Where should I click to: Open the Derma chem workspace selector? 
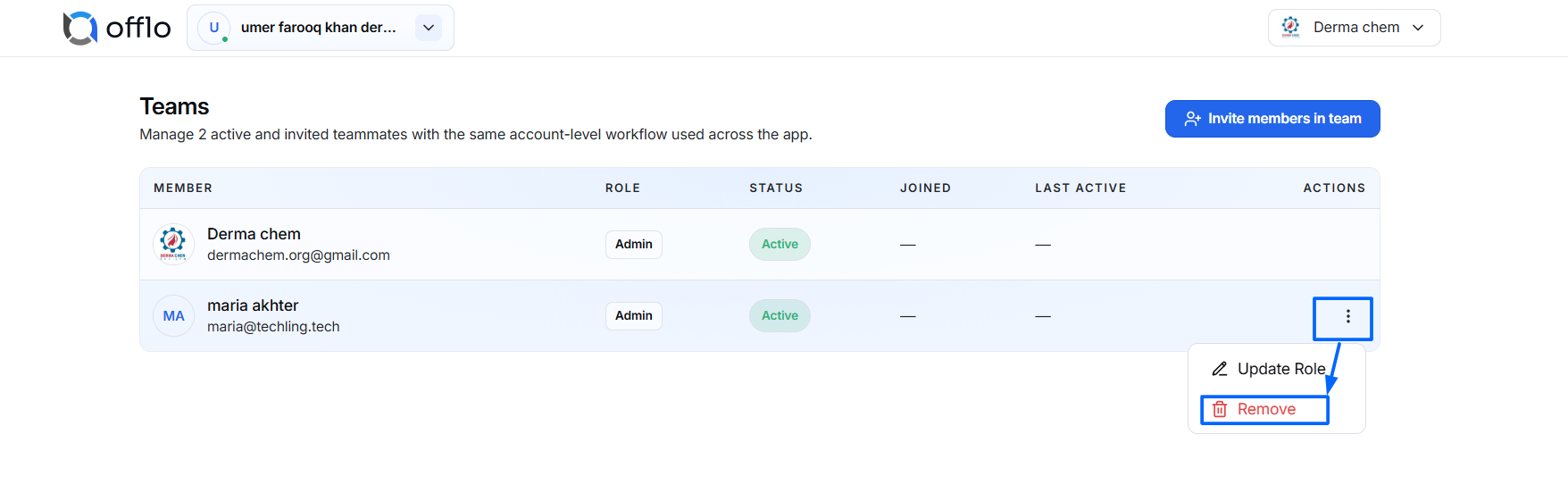[1354, 28]
